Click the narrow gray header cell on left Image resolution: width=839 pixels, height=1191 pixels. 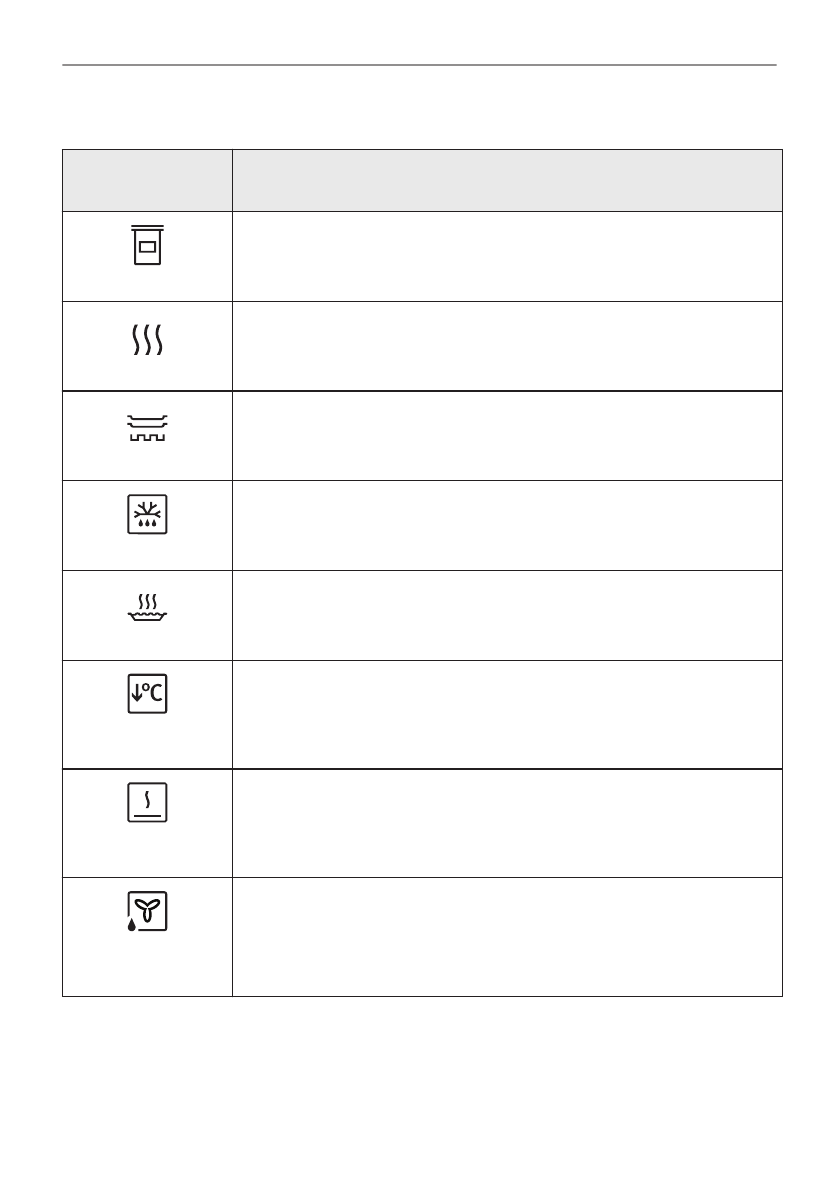click(147, 180)
